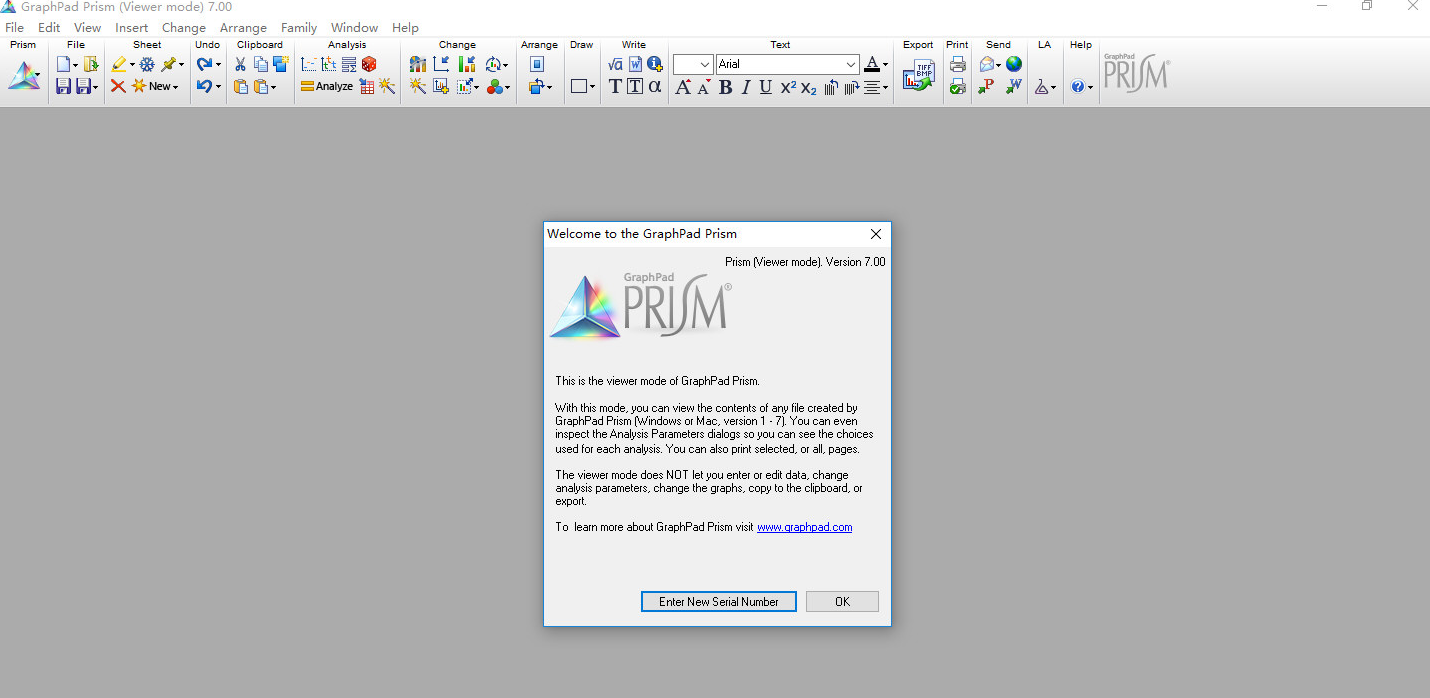This screenshot has height=698, width=1430.
Task: Click the Copy icon in the Clipboard group
Action: 260,64
